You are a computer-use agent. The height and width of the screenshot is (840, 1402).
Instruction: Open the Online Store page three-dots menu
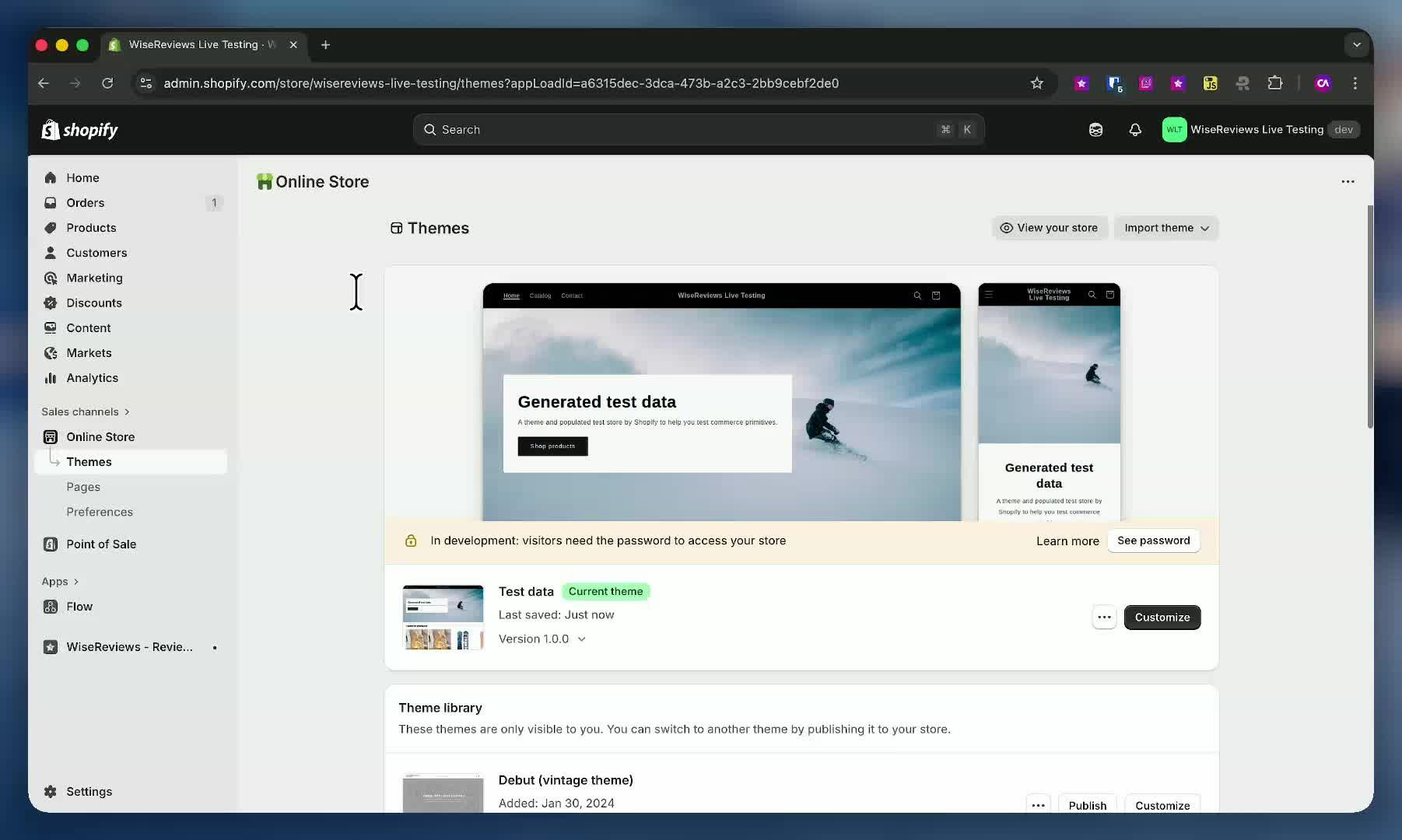coord(1348,182)
